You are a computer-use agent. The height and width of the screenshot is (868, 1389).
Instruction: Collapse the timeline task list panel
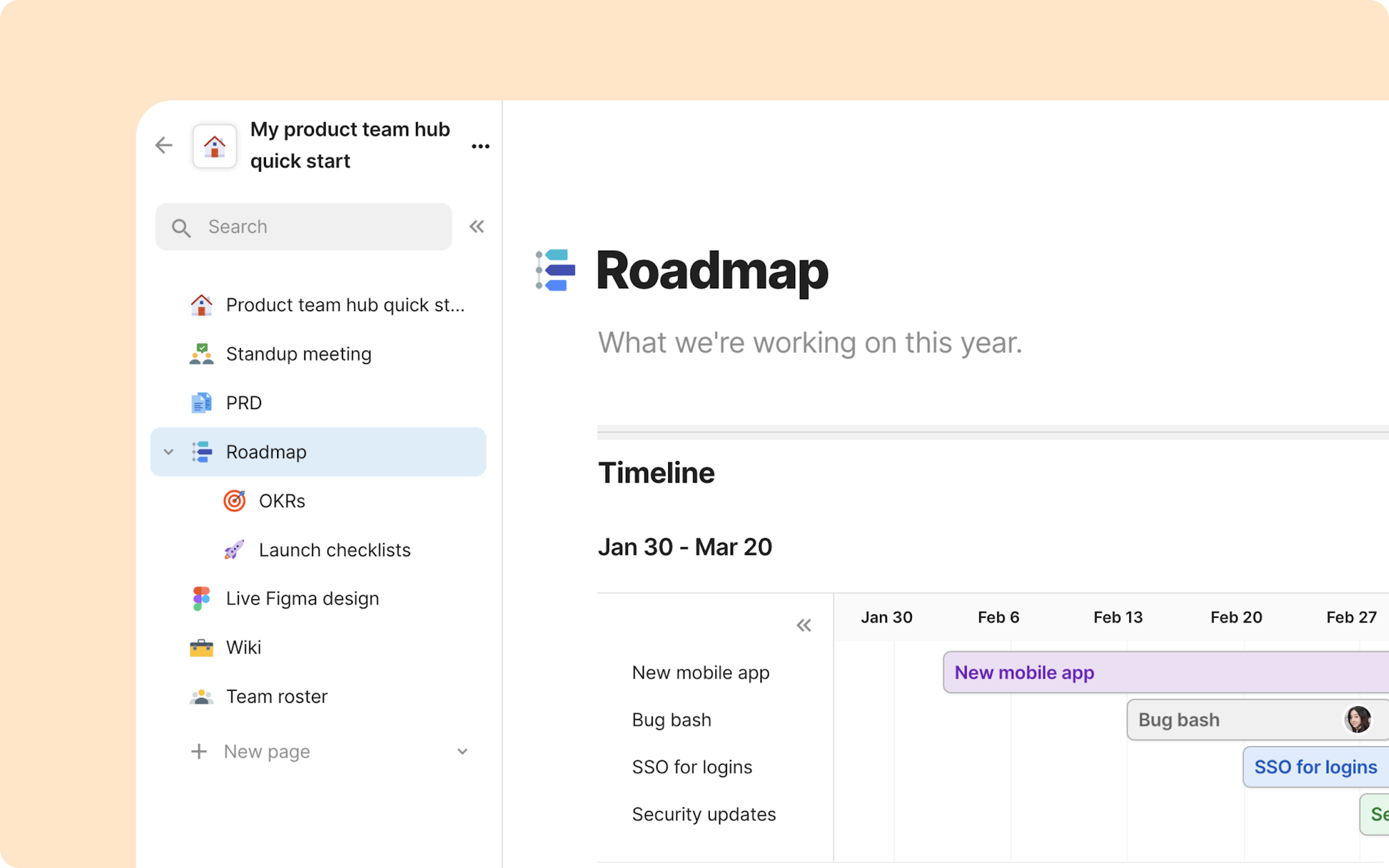click(804, 625)
